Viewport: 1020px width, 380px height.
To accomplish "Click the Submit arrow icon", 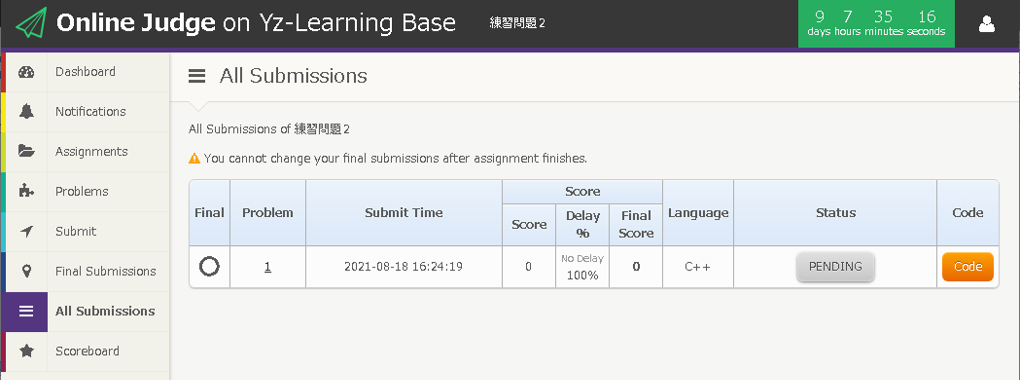I will pyautogui.click(x=26, y=232).
